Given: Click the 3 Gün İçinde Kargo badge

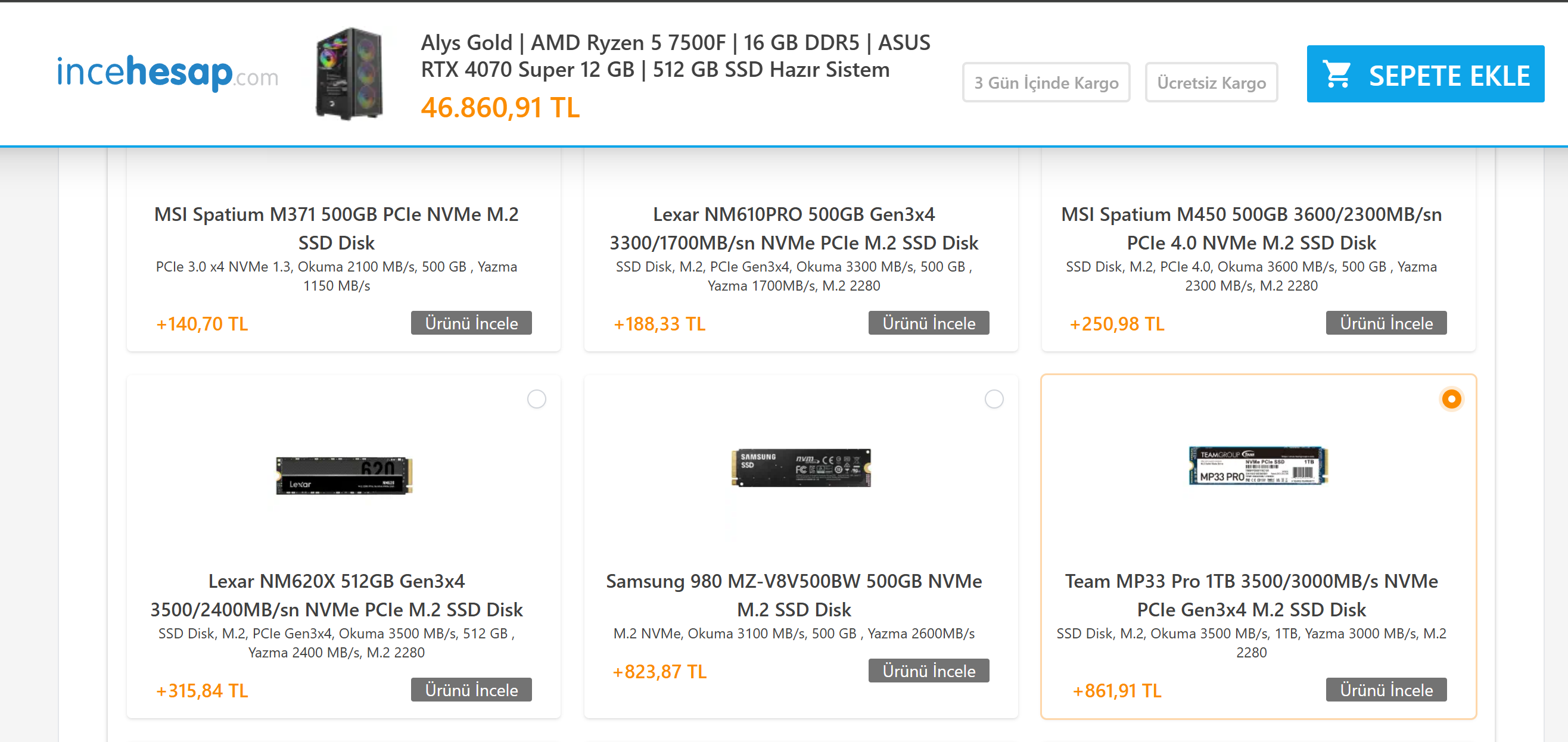Looking at the screenshot, I should point(1046,83).
